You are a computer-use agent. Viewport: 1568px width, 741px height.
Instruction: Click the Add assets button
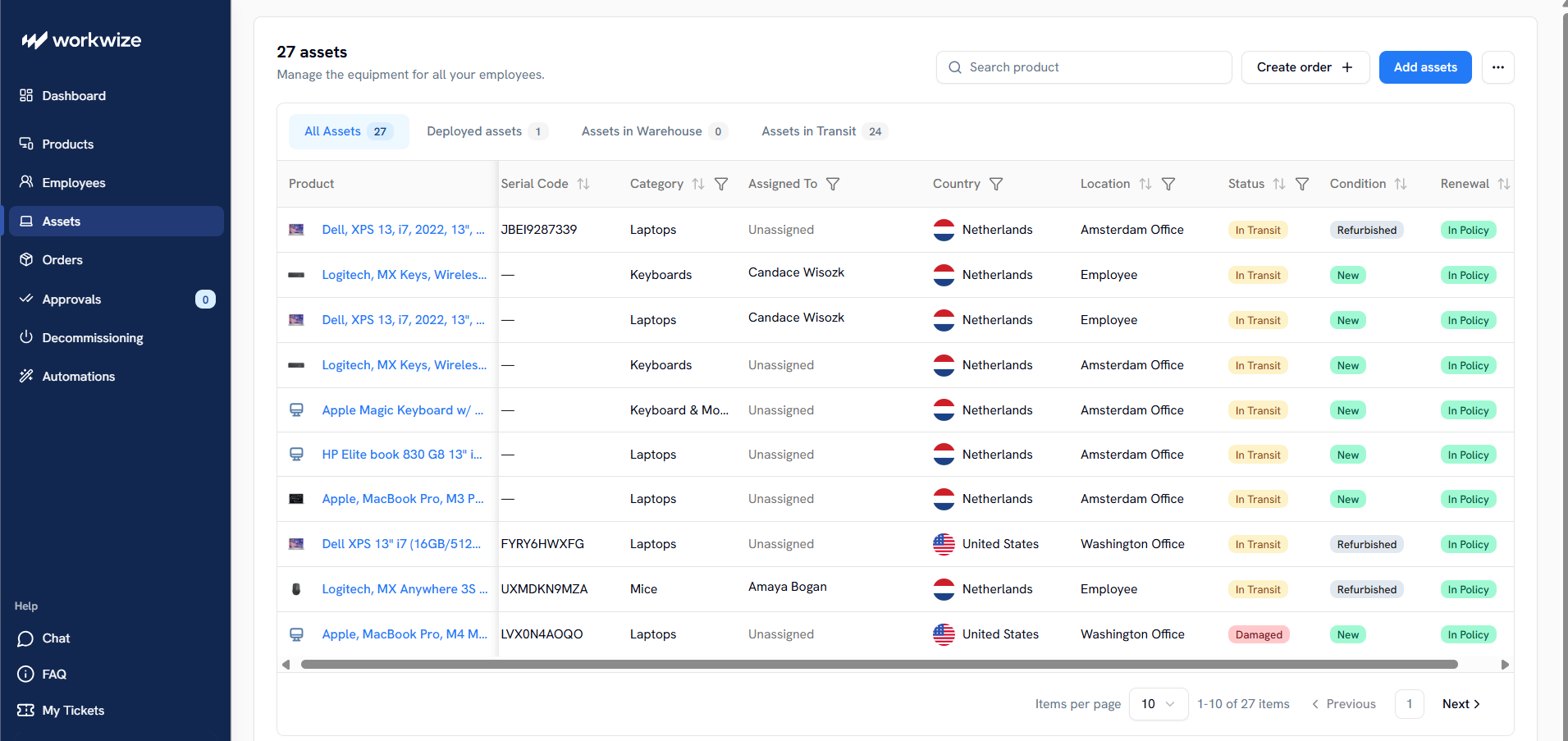(x=1425, y=67)
